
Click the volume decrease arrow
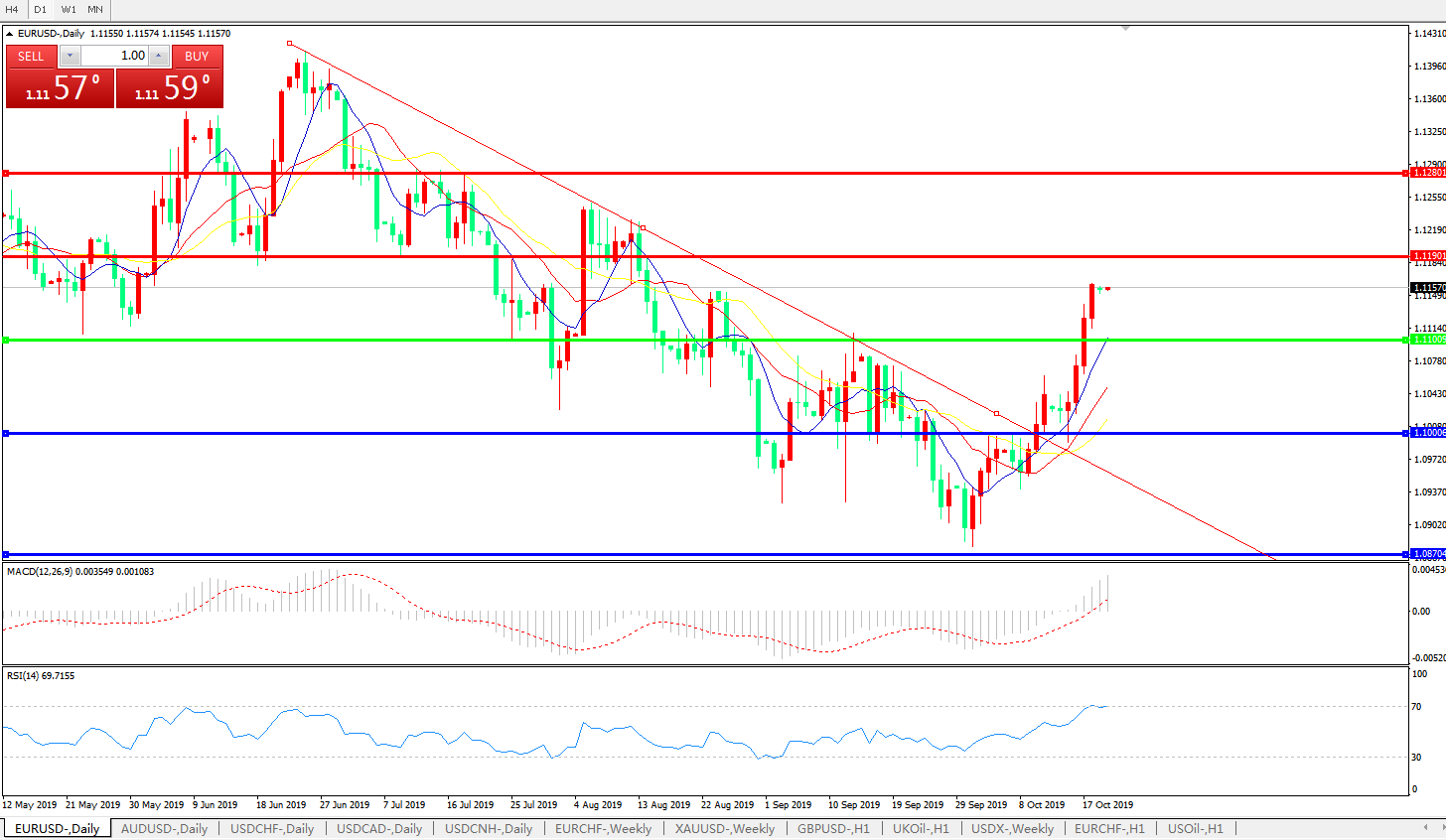(x=70, y=56)
